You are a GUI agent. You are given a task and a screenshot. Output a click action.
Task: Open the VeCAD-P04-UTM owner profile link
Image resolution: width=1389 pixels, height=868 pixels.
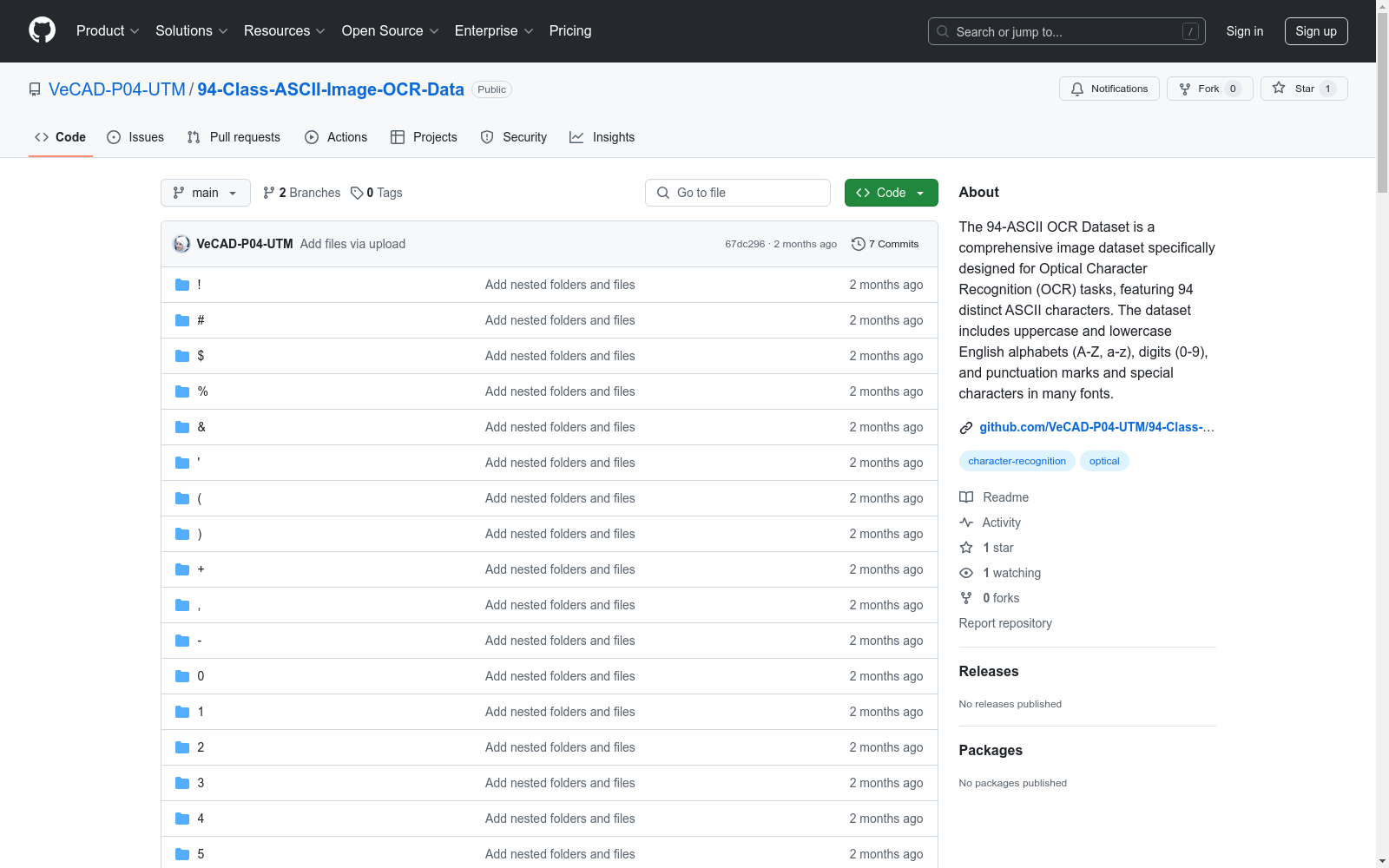117,89
